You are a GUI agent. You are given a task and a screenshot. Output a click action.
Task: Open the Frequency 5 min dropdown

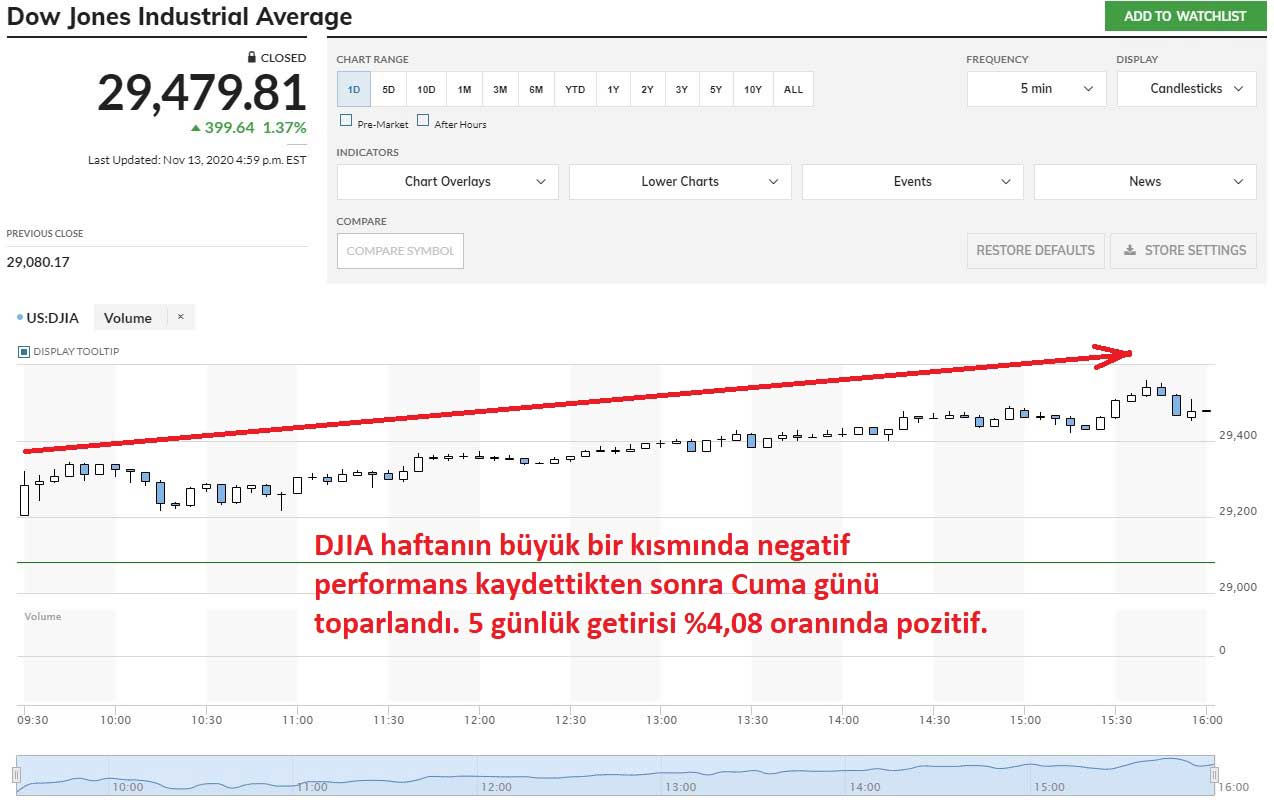(1036, 89)
